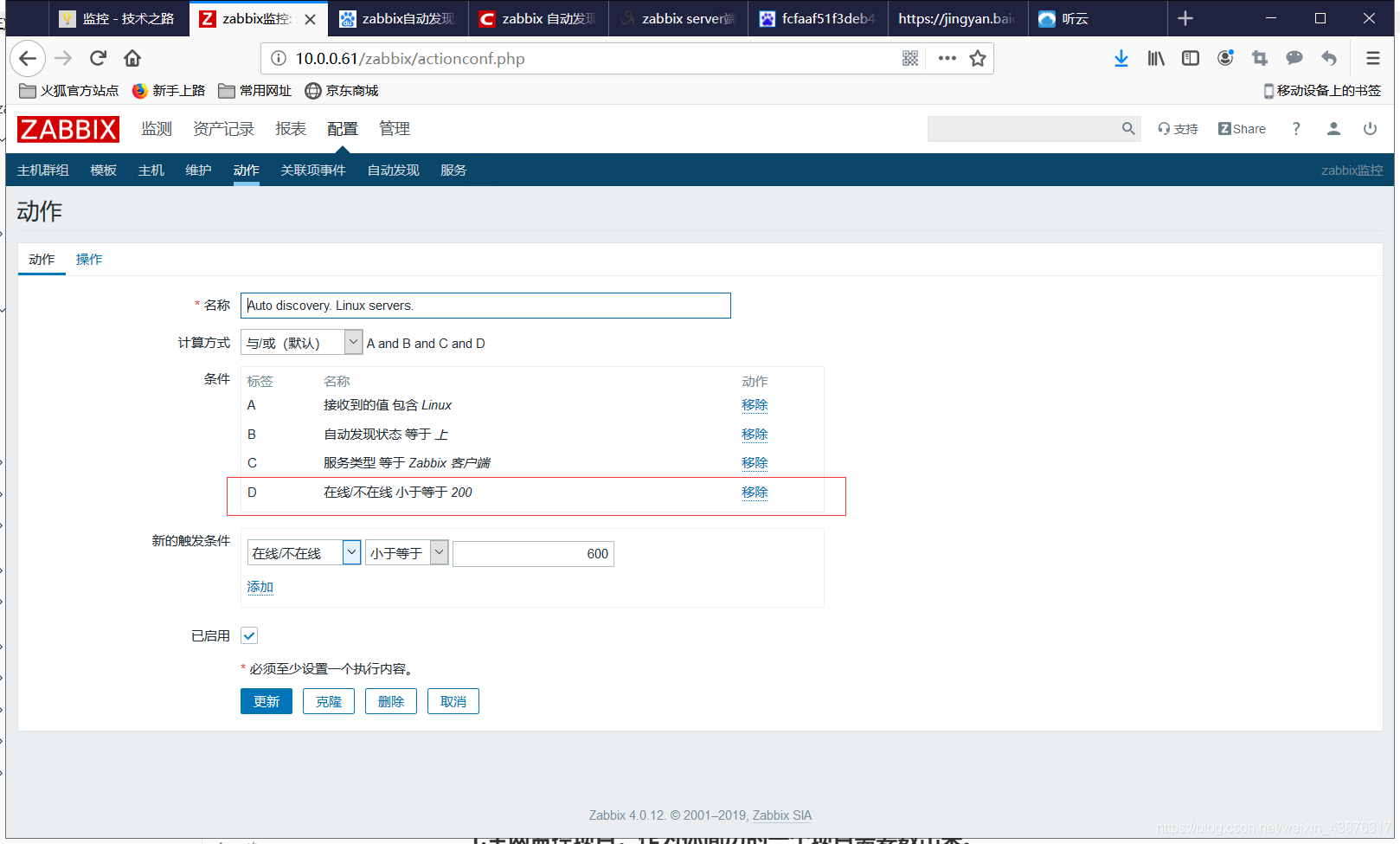Click the Firefox account avatar icon
The image size is (1400, 844).
1225,58
